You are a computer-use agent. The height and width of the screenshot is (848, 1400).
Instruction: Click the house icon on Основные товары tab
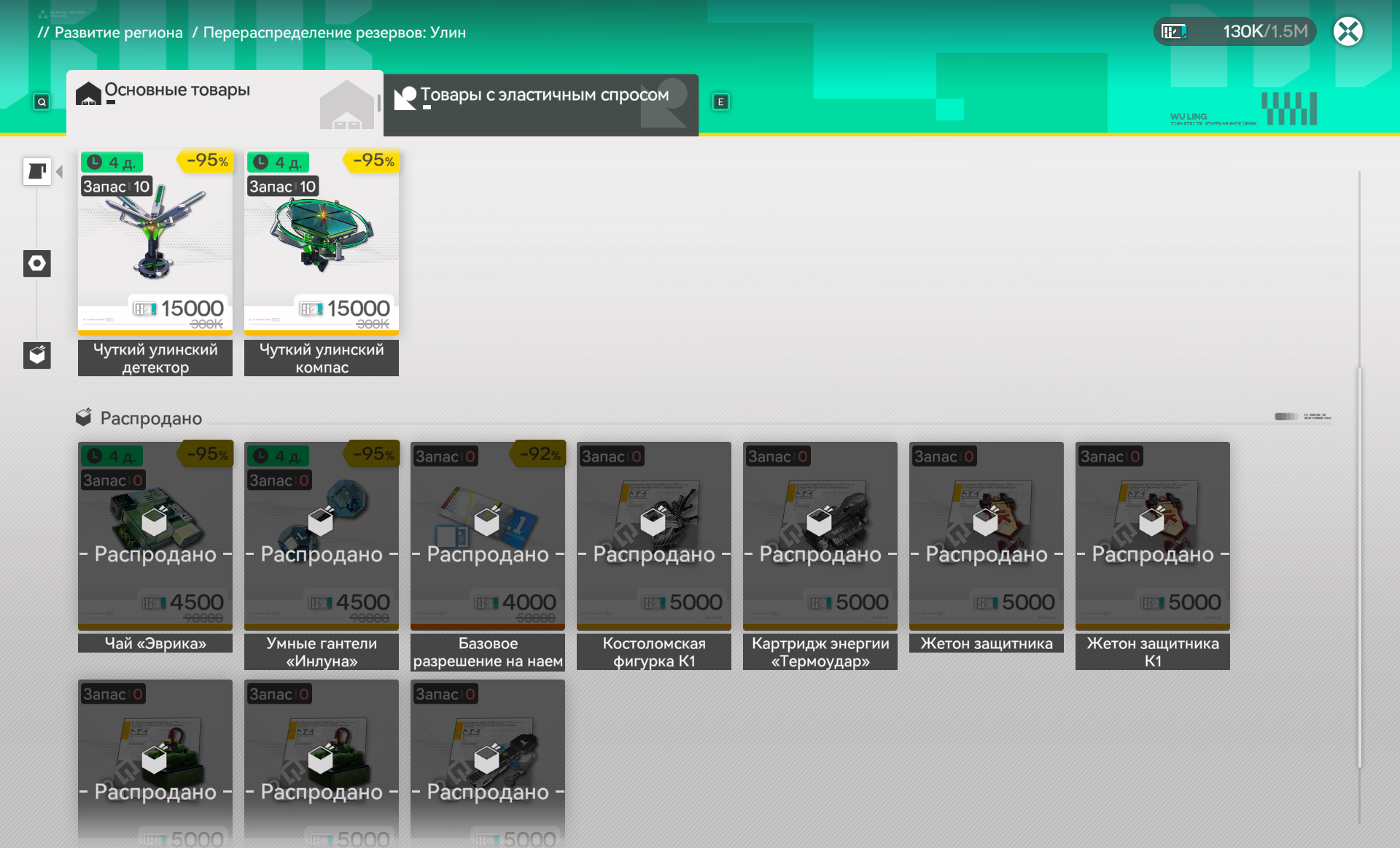point(88,93)
